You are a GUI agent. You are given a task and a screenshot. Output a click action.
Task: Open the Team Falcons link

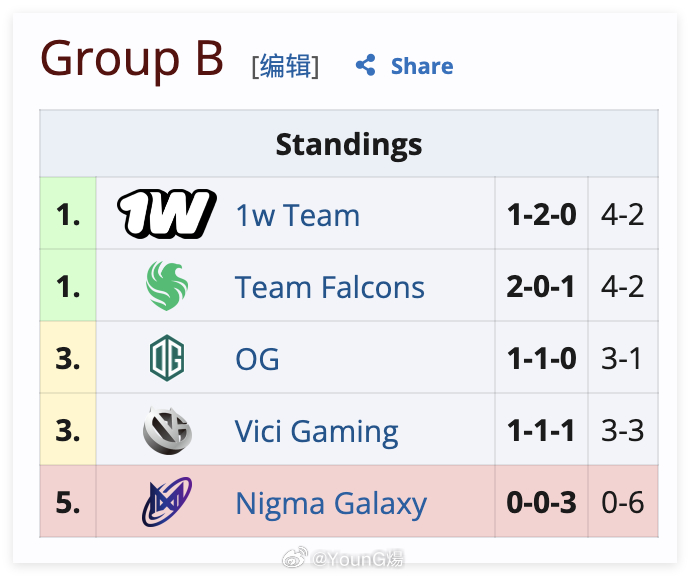tap(330, 287)
